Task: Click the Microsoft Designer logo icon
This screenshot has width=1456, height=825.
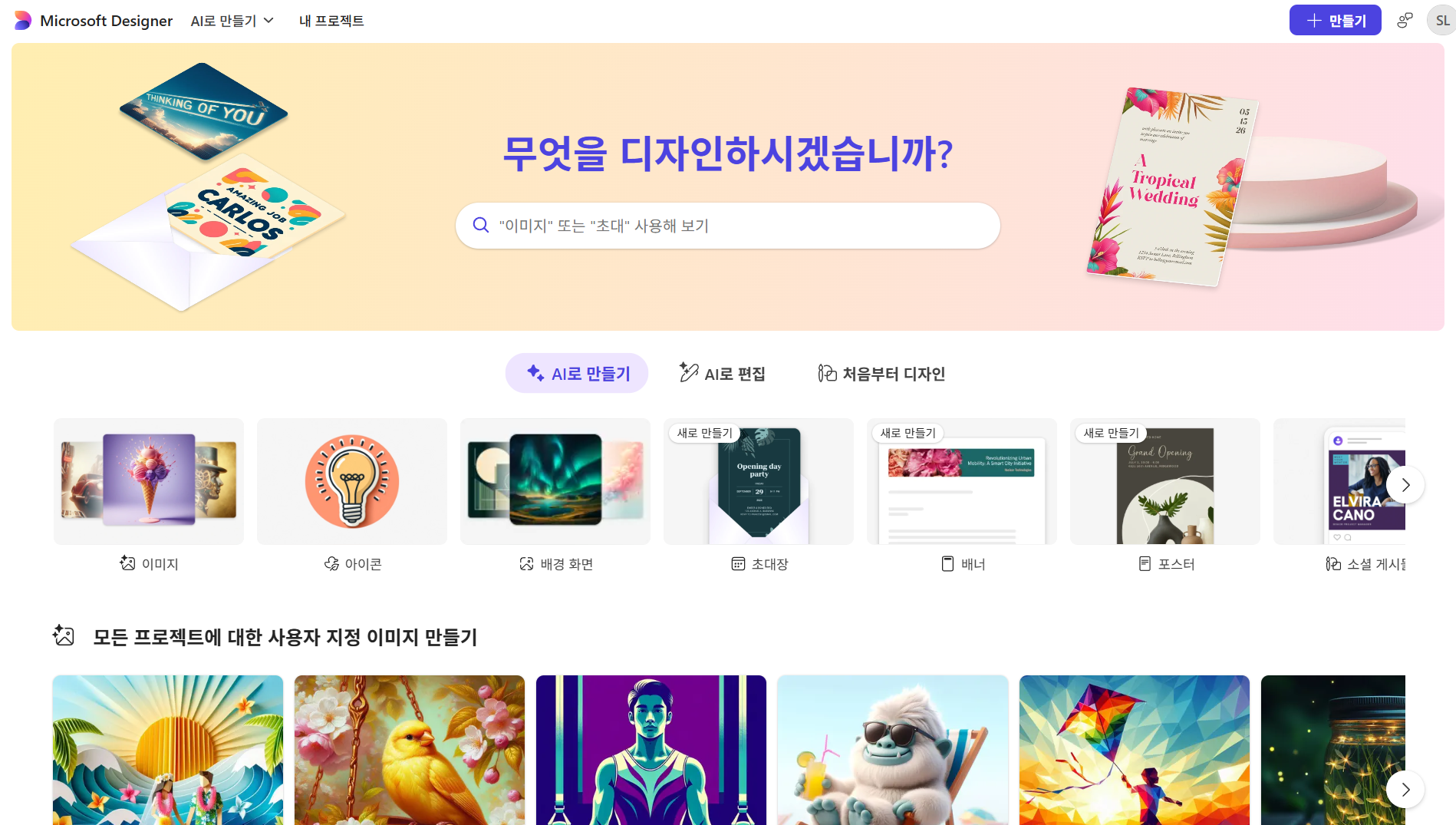Action: tap(23, 21)
